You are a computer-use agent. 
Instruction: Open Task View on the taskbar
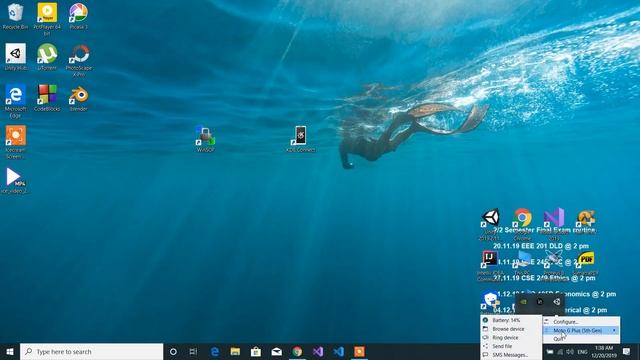tap(193, 351)
